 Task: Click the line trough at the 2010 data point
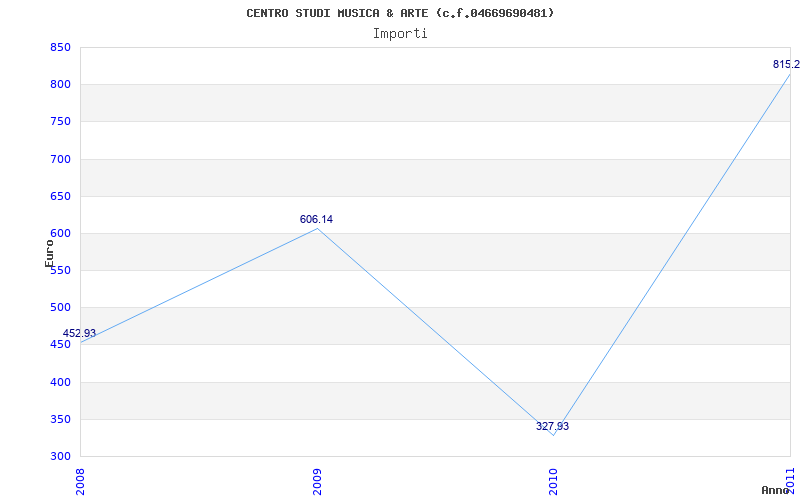(554, 435)
